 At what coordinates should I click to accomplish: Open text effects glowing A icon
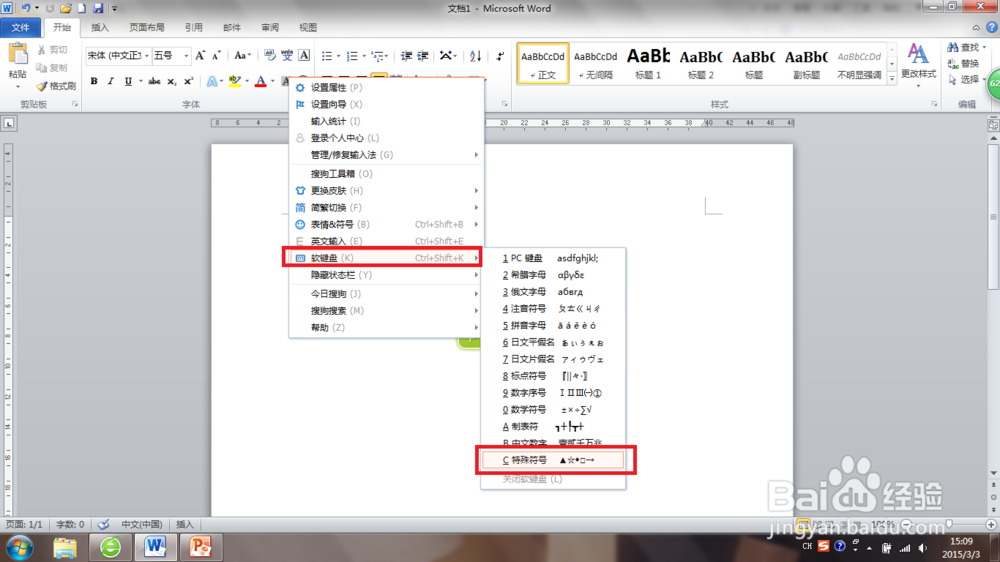pos(212,81)
